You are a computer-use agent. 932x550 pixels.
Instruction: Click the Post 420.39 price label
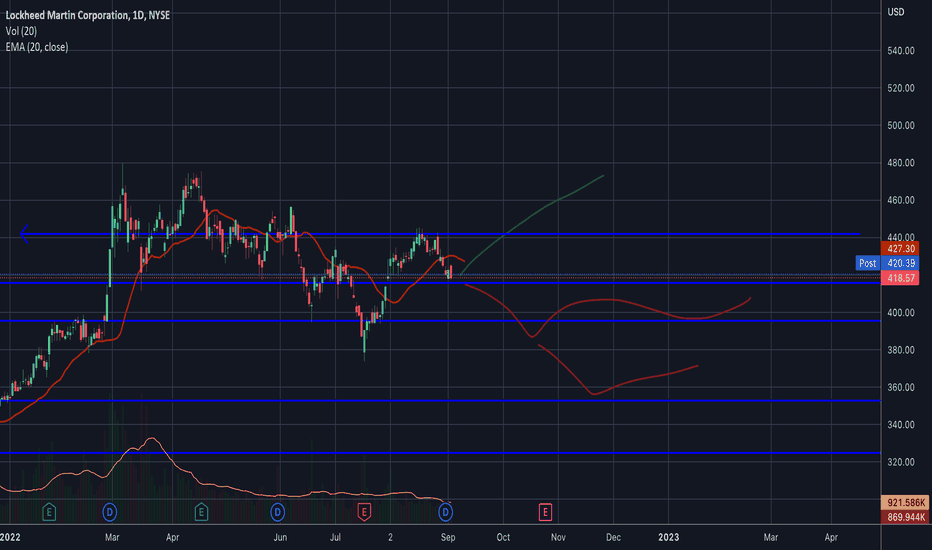click(887, 263)
